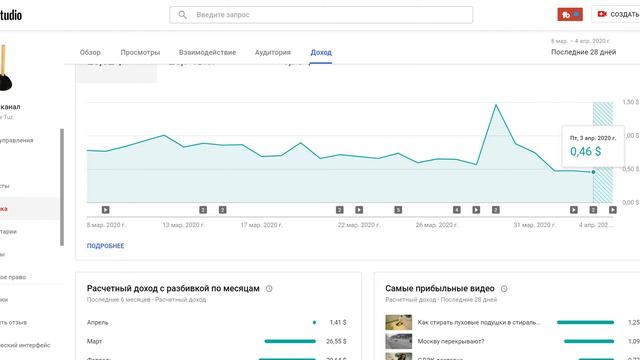The width and height of the screenshot is (640, 360).
Task: Click the play marker right of 22 мар. '2' marker
Action: click(x=359, y=210)
